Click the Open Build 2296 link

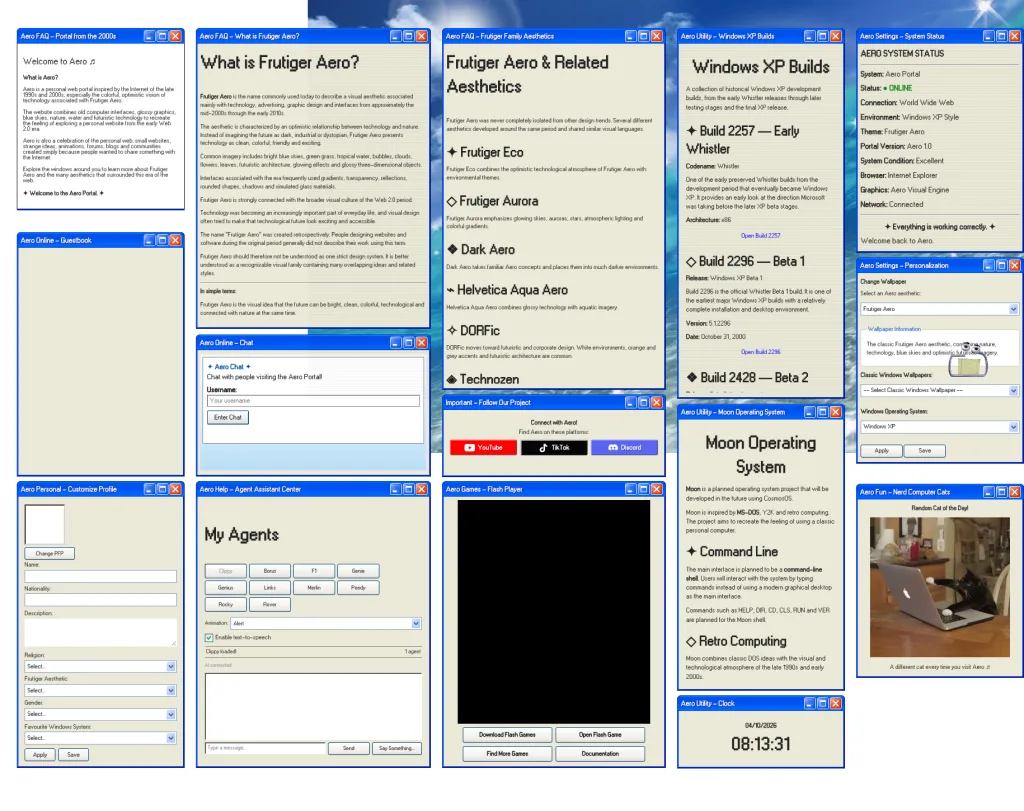point(760,352)
